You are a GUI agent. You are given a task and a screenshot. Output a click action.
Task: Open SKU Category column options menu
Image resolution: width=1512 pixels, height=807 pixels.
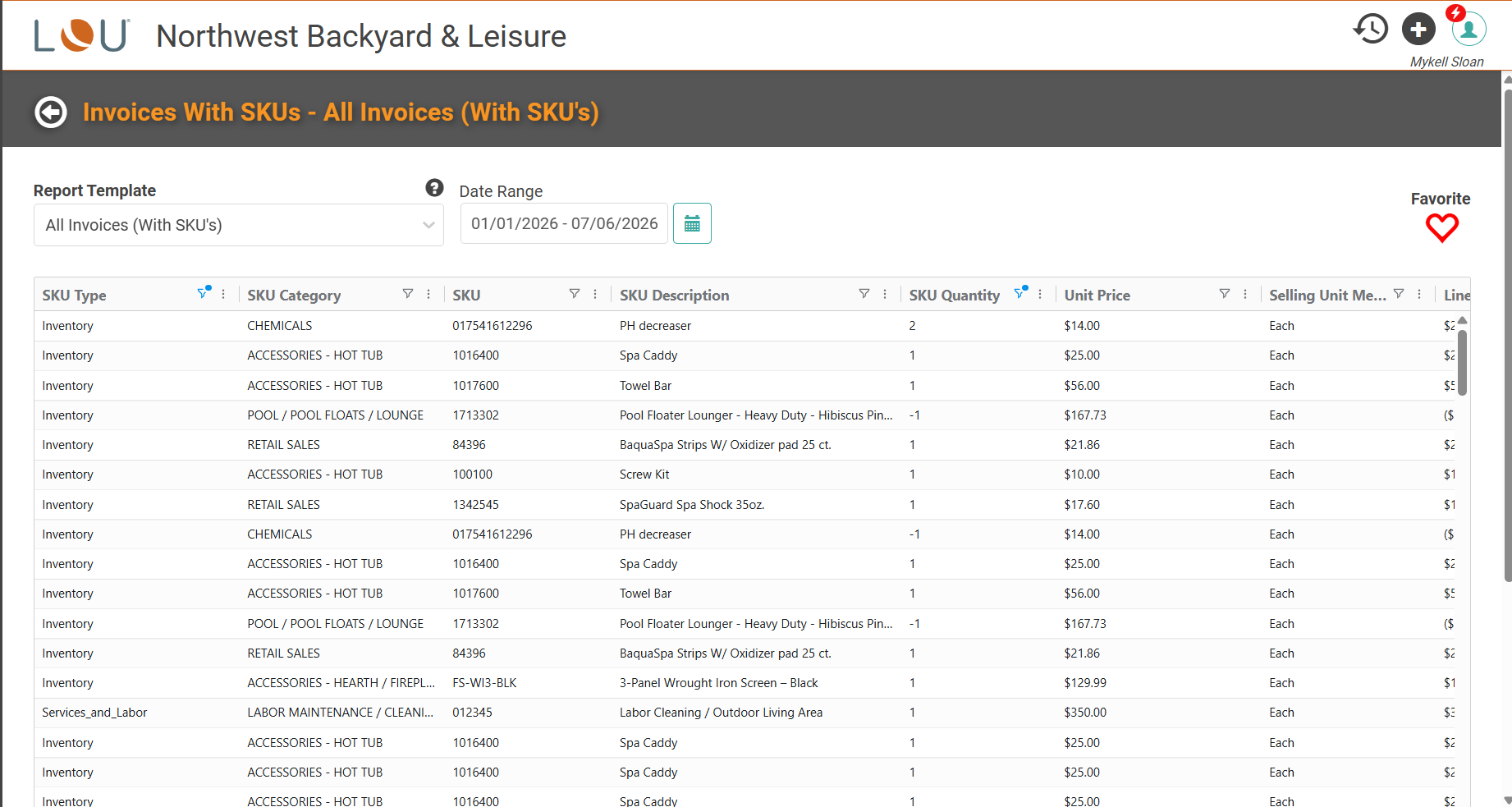point(428,294)
